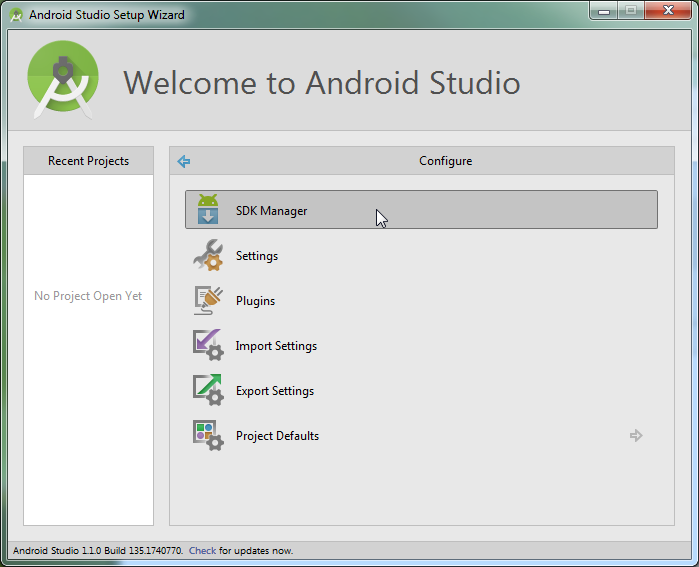Image resolution: width=699 pixels, height=567 pixels.
Task: Go back using the blue left arrow
Action: click(184, 161)
